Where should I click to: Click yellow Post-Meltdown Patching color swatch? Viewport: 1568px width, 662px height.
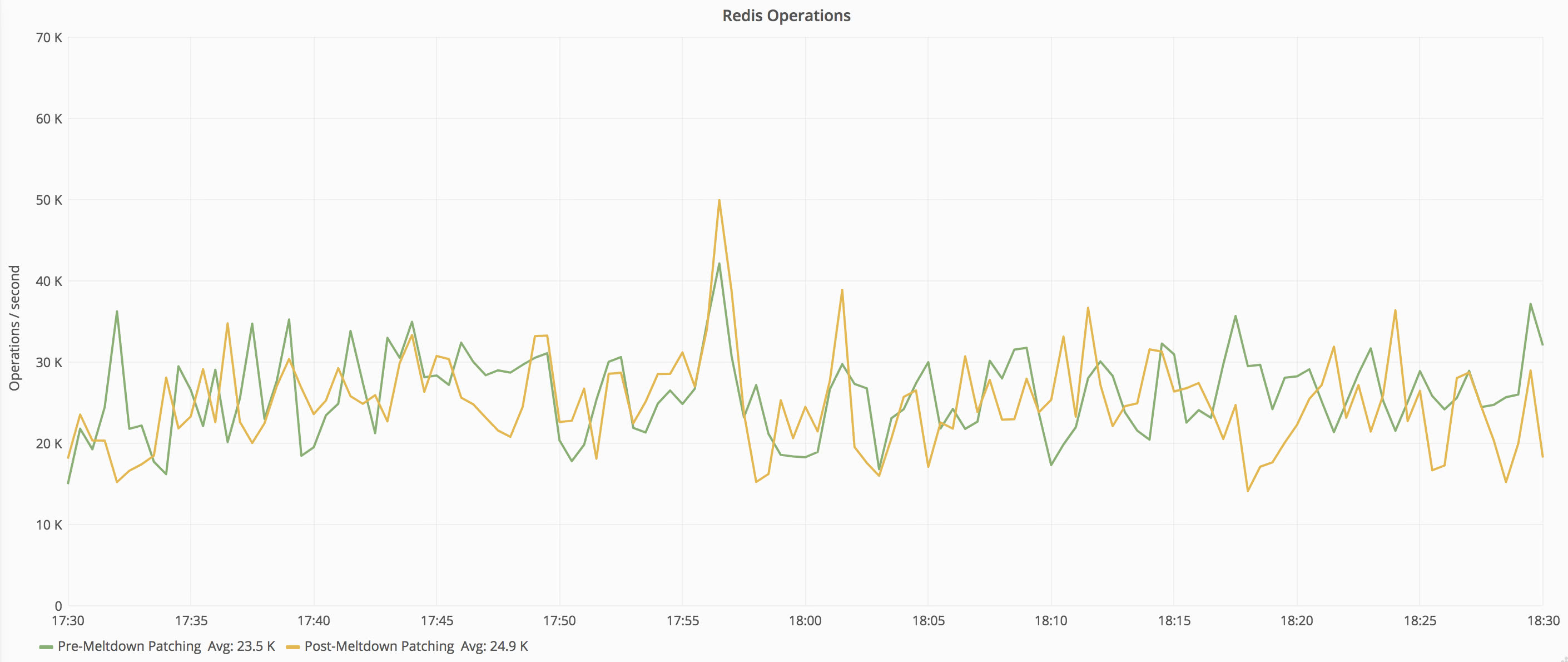click(293, 647)
